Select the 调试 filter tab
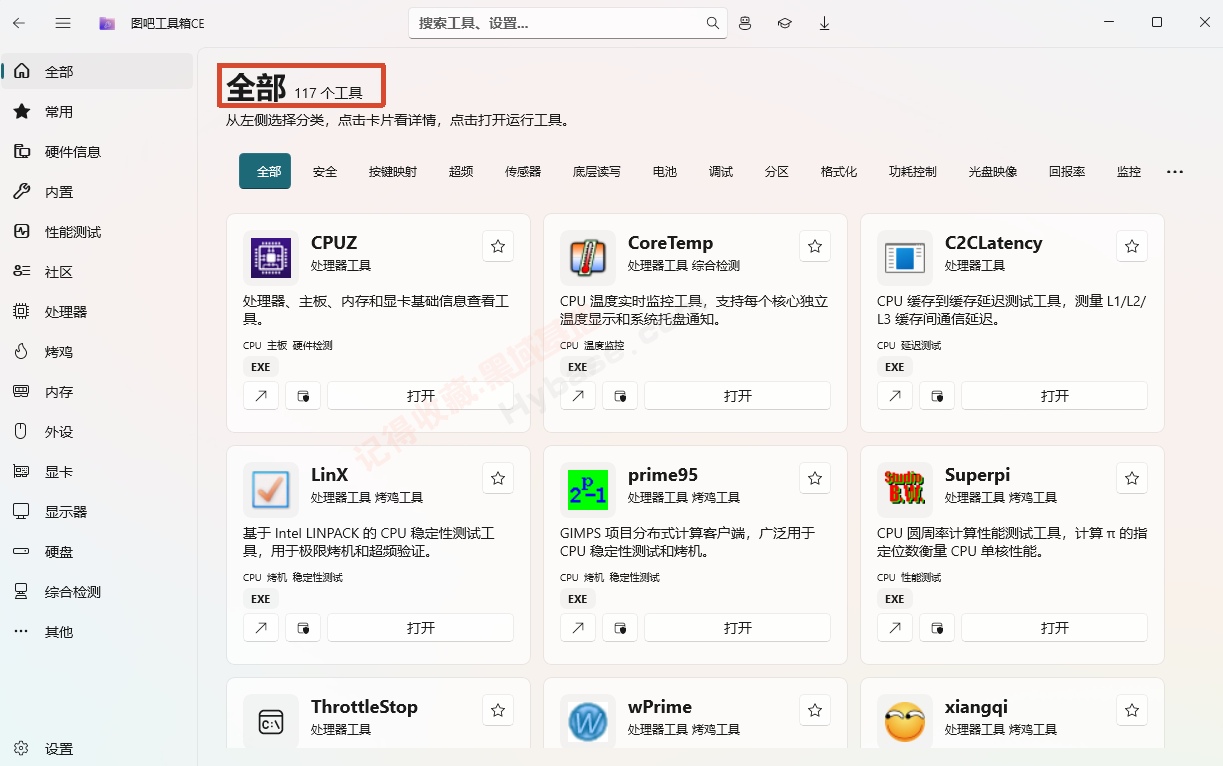Screen dimensions: 1223x766 coord(721,171)
